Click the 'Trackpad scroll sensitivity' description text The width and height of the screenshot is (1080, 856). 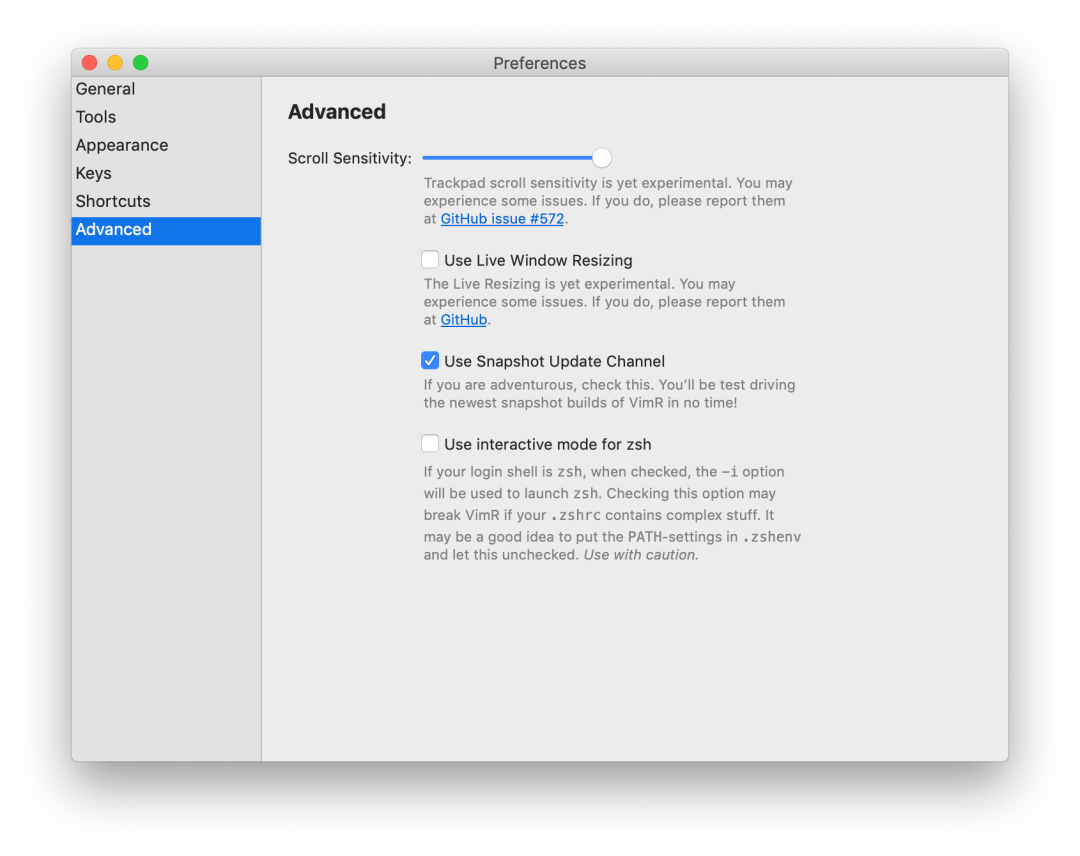click(x=608, y=201)
